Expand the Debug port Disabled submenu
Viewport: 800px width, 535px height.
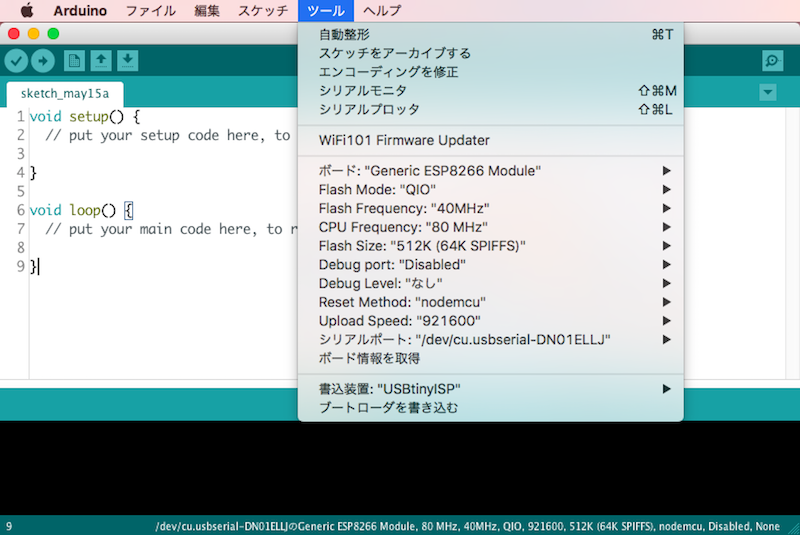point(490,265)
